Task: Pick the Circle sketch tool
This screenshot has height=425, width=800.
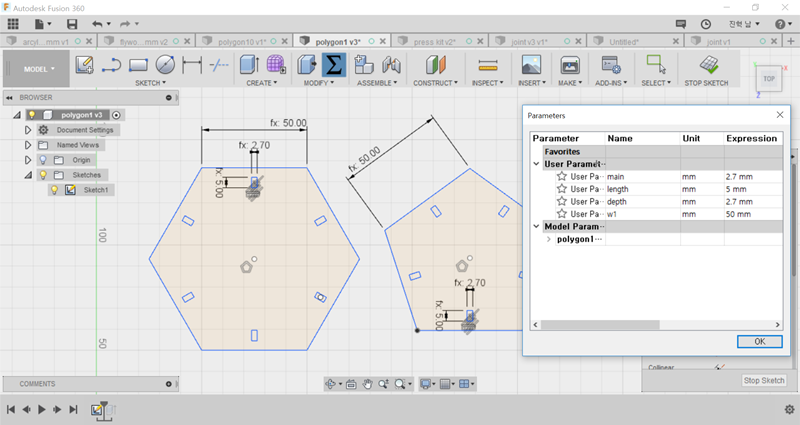Action: (x=165, y=65)
